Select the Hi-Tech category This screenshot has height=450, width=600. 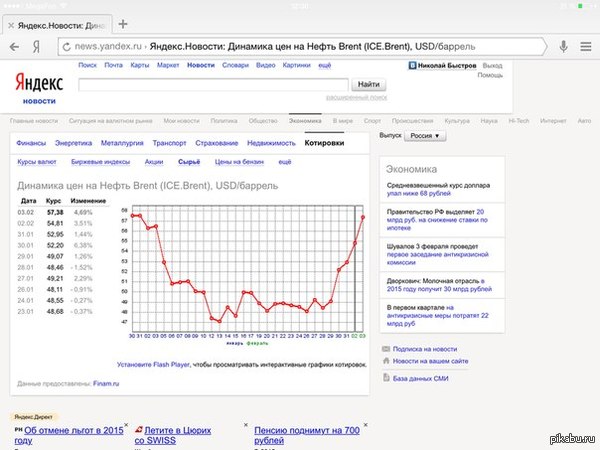click(518, 121)
